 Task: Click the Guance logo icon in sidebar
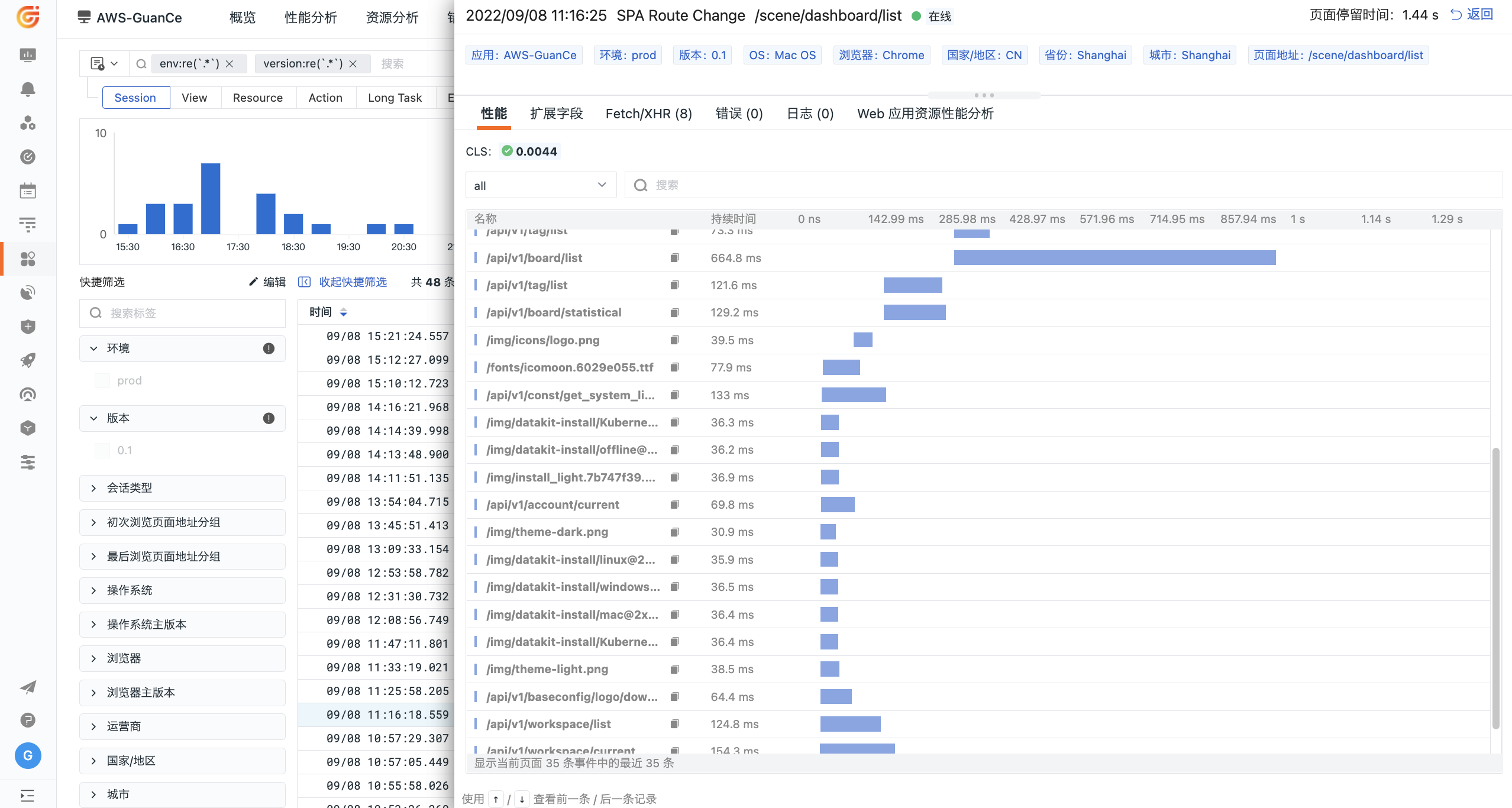coord(28,17)
